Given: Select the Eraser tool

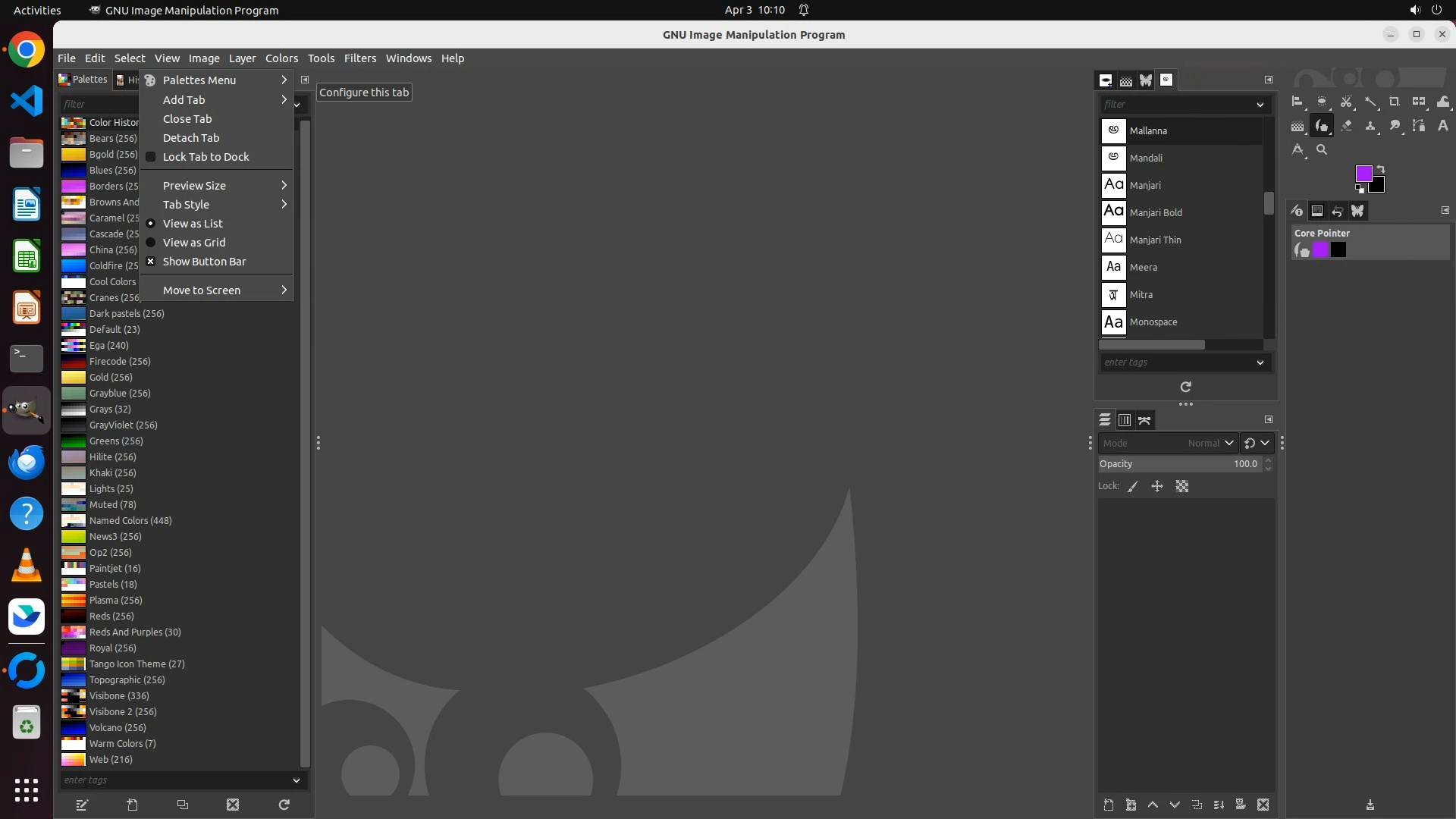Looking at the screenshot, I should pos(1346,126).
